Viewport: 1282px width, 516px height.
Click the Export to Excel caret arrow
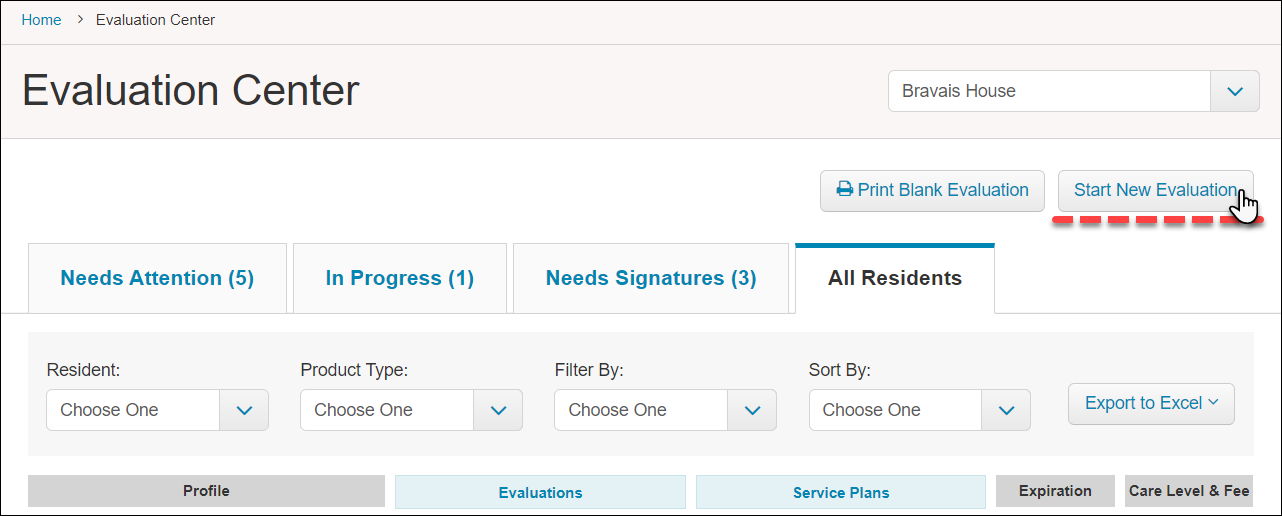1213,403
